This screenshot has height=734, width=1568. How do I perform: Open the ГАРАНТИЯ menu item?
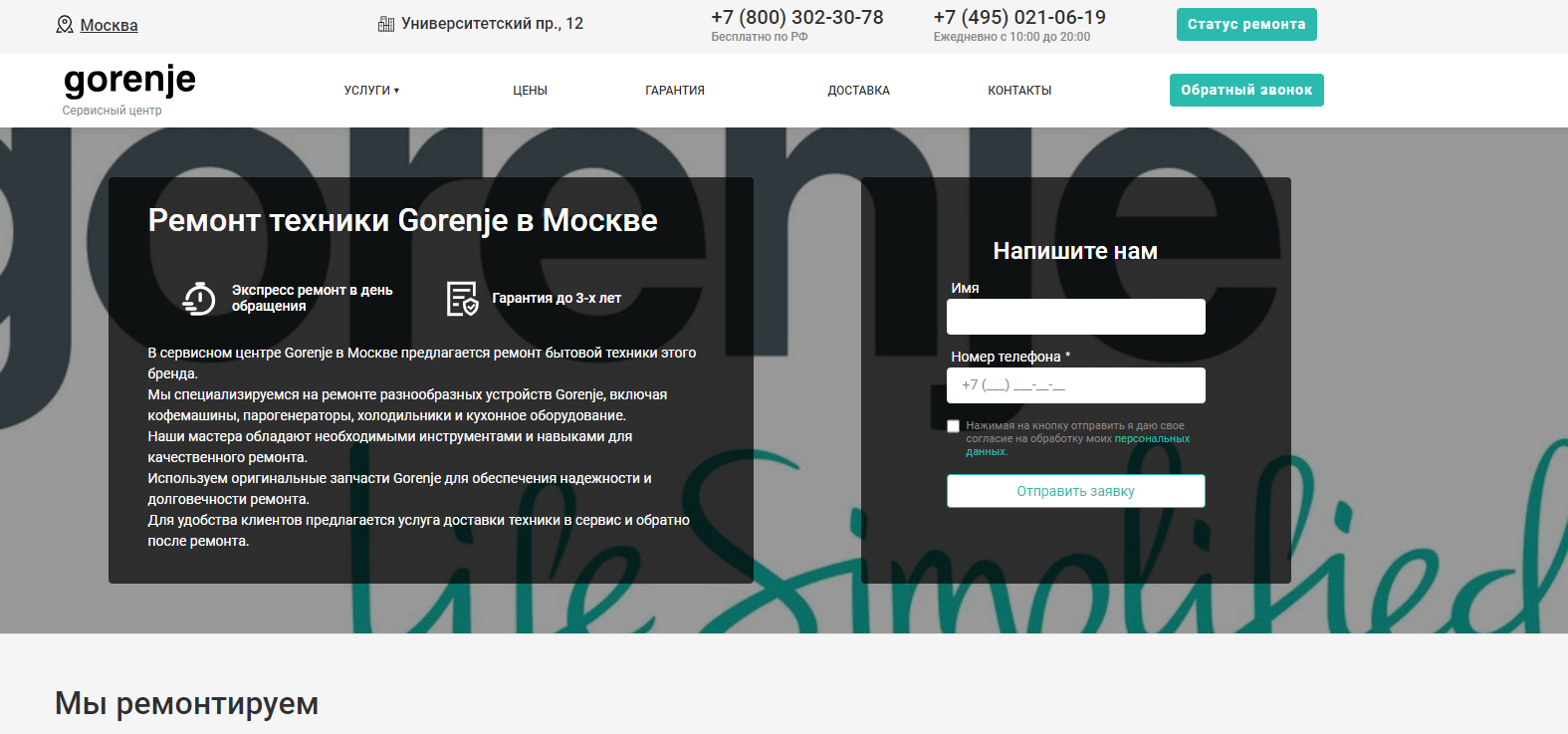click(x=675, y=91)
